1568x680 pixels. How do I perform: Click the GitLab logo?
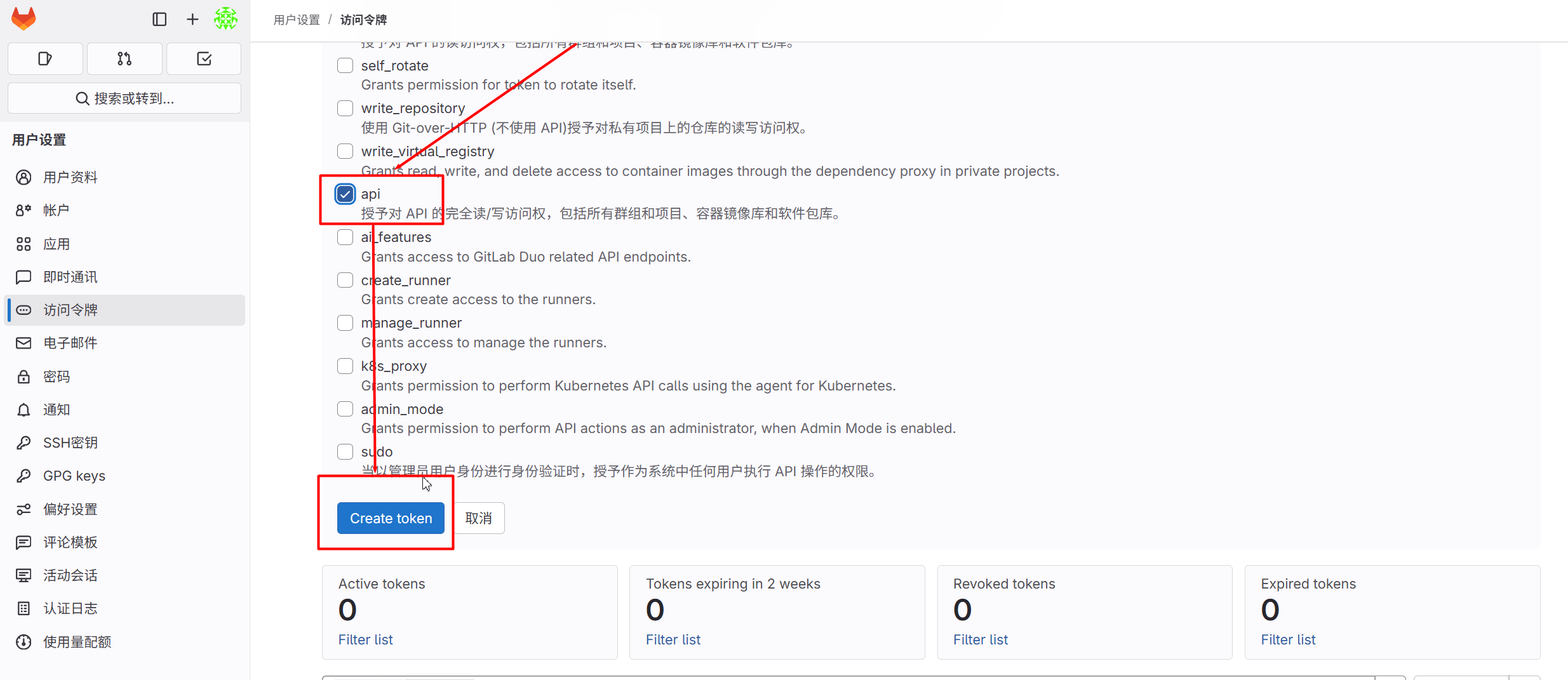23,18
